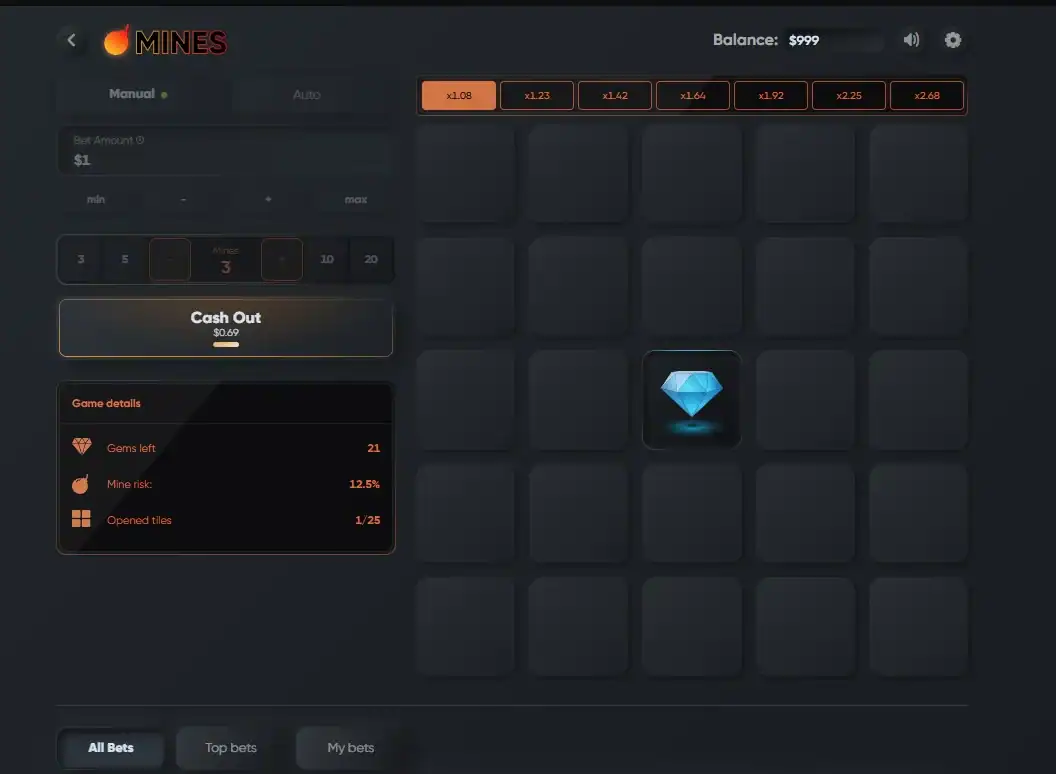The width and height of the screenshot is (1056, 774).
Task: Decrease the mines count with minus
Action: coord(170,259)
